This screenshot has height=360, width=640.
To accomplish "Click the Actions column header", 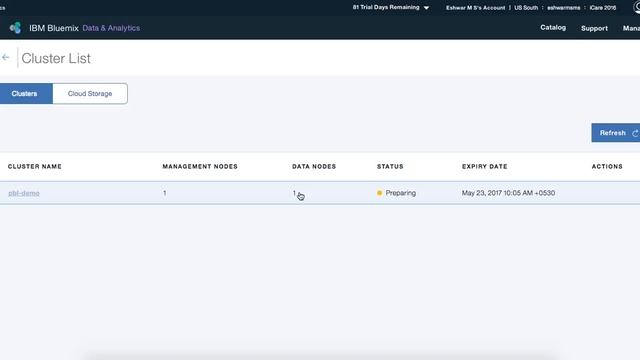I will [607, 167].
